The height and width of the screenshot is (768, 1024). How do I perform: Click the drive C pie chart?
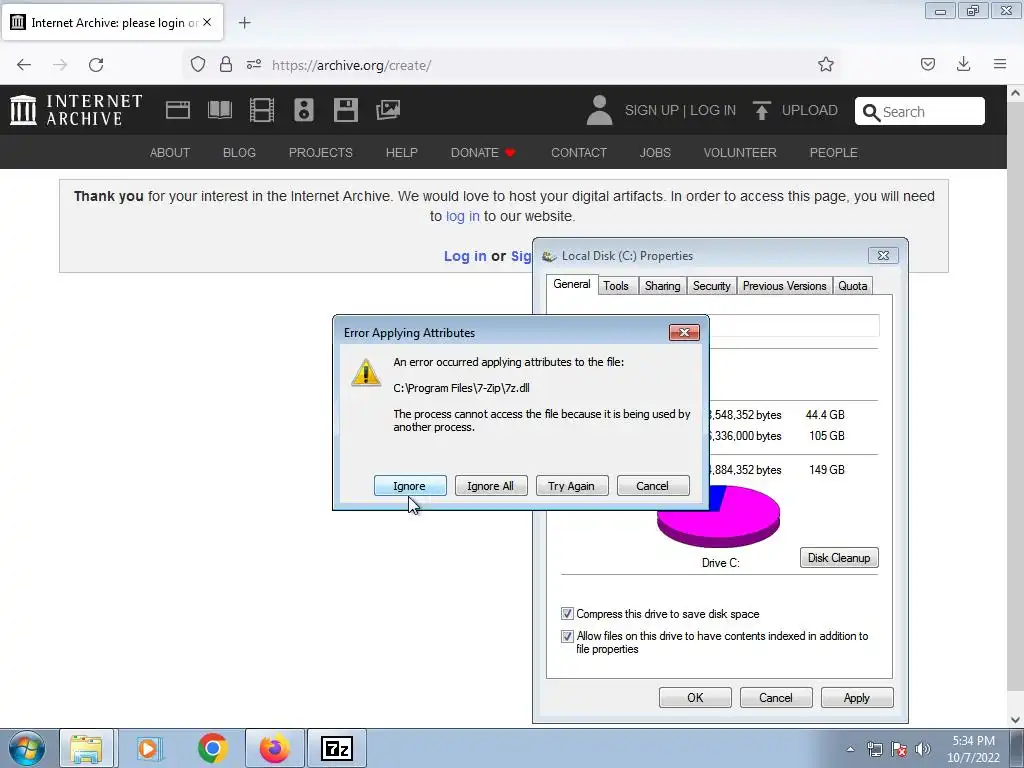pyautogui.click(x=718, y=516)
